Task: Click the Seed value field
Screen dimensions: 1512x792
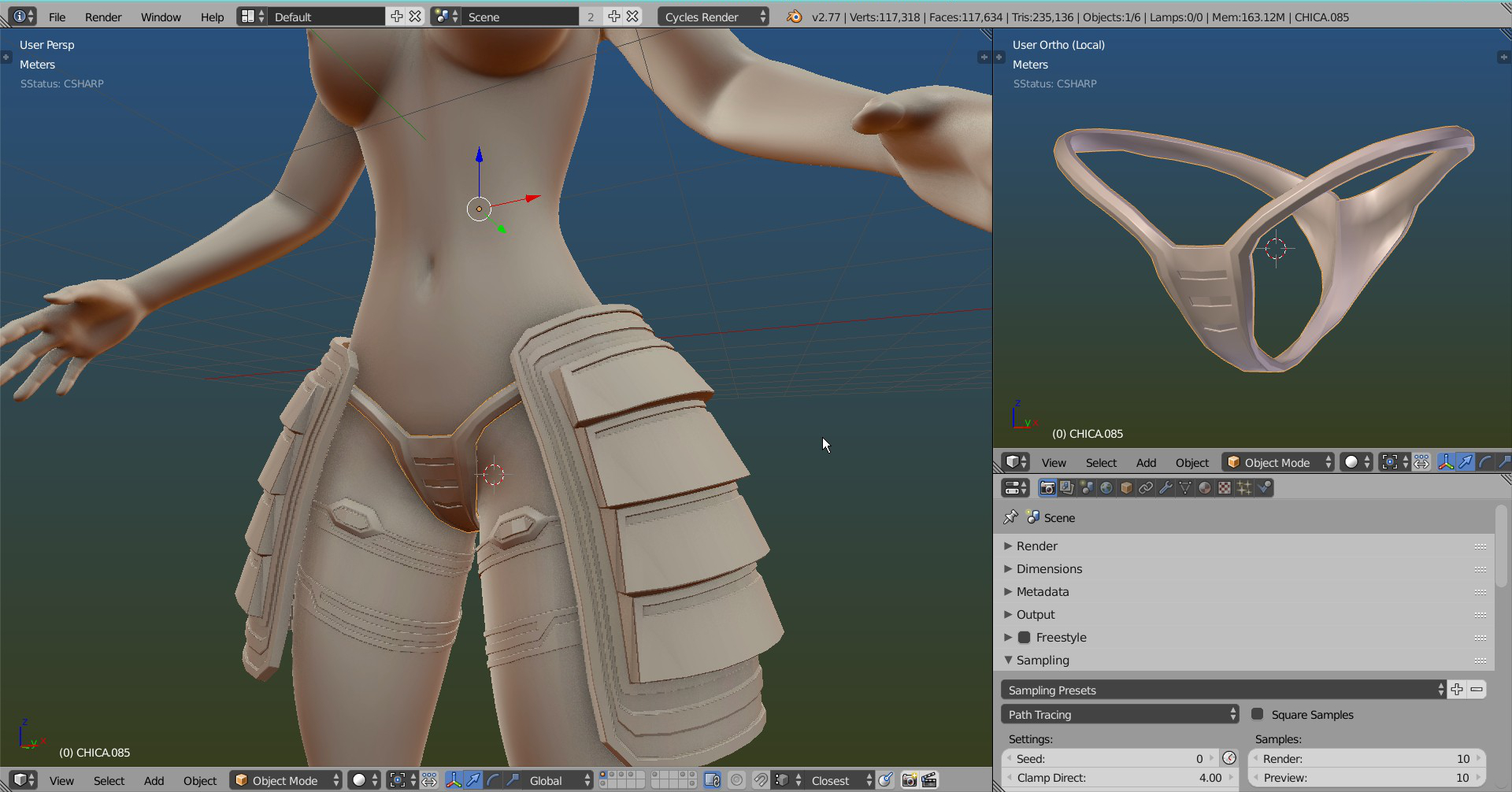Action: [x=1110, y=759]
